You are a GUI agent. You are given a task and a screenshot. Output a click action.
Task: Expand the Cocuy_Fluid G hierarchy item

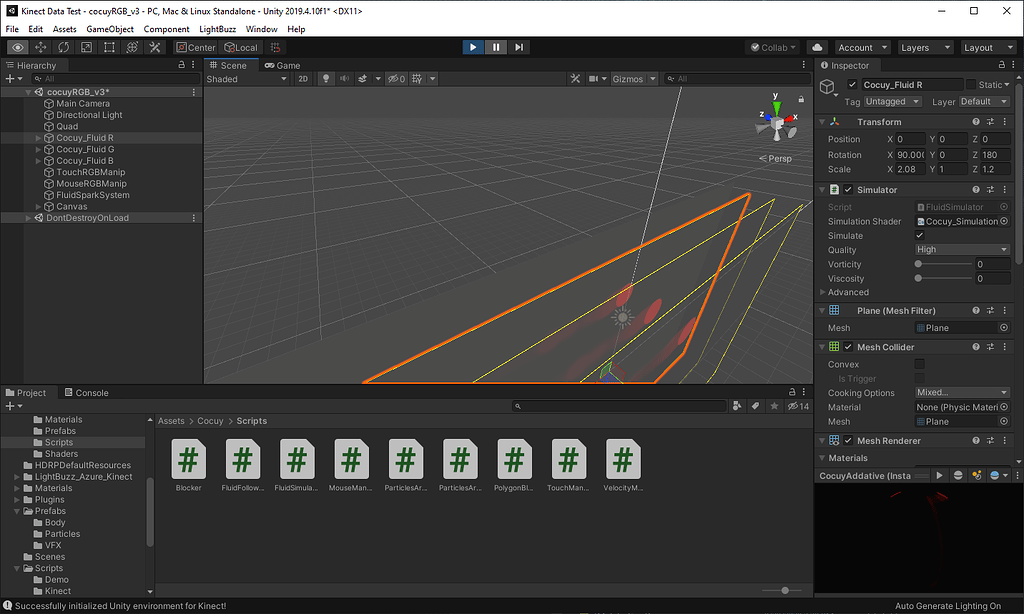[38, 149]
